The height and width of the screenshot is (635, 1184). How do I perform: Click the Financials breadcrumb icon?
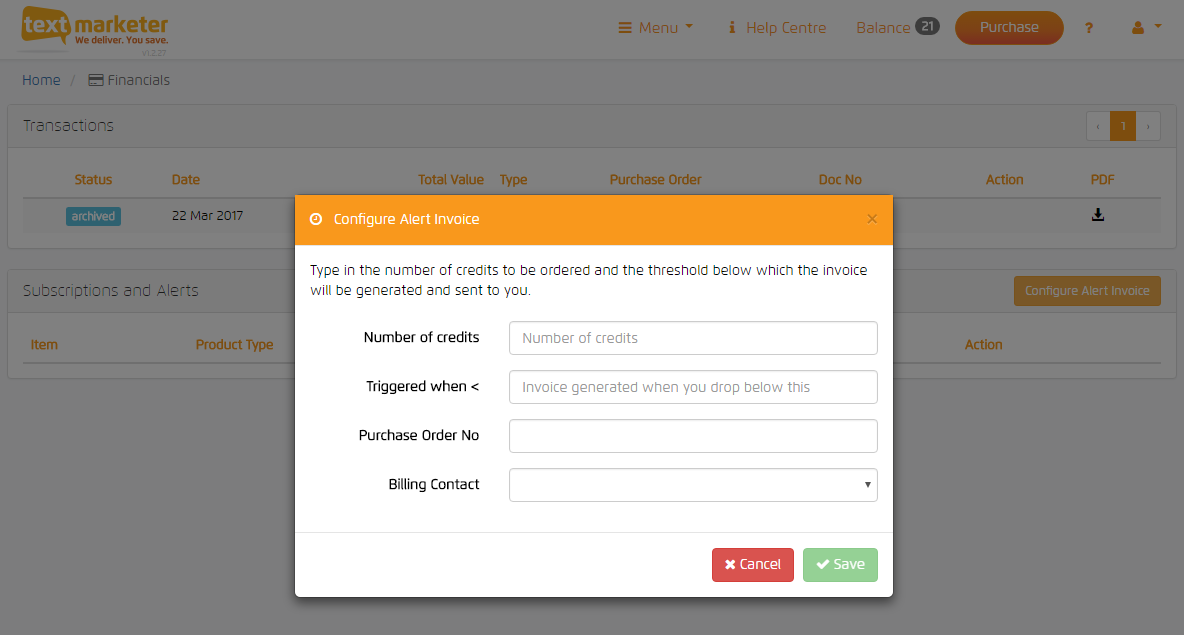[95, 79]
